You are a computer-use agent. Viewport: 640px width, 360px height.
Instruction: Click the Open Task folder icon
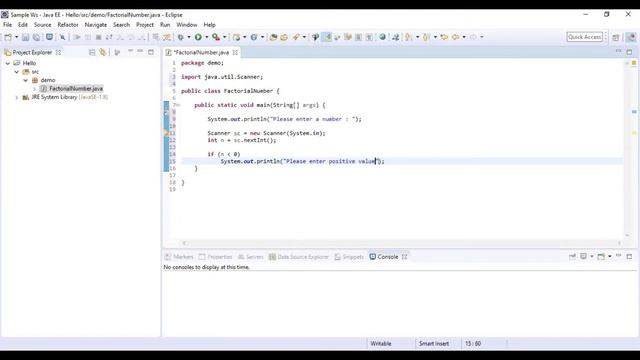point(284,37)
